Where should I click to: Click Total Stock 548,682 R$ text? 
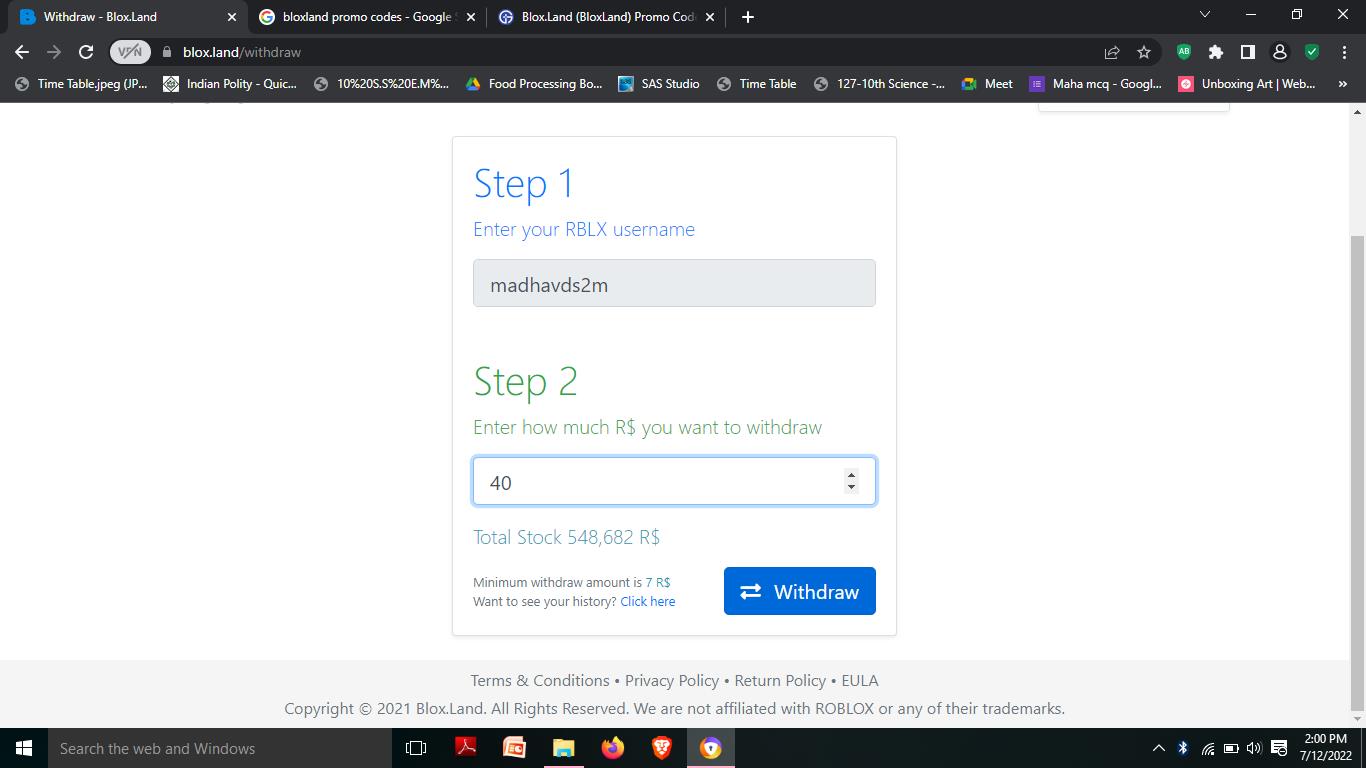tap(566, 537)
